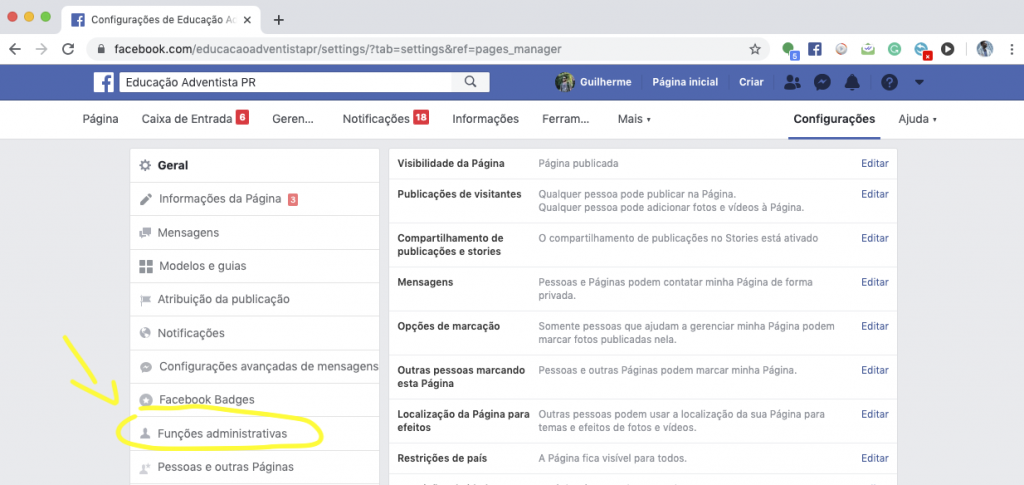Image resolution: width=1024 pixels, height=485 pixels.
Task: Open Funções administrativas
Action: click(255, 433)
